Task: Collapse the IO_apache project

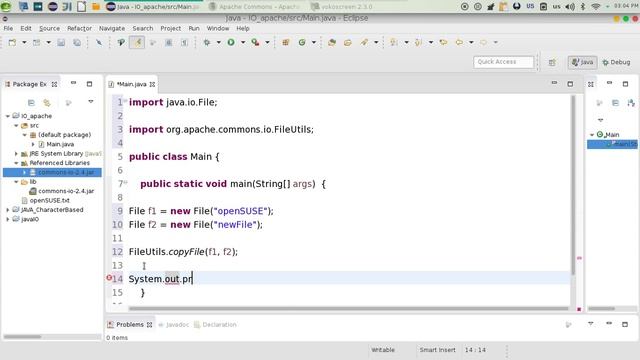Action: (x=8, y=116)
